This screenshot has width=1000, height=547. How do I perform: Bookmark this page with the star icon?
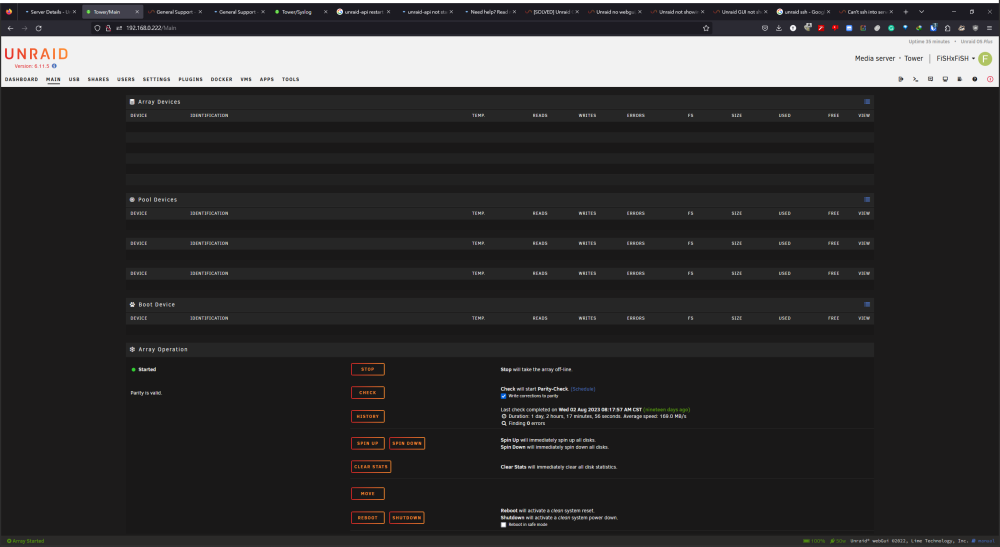click(706, 28)
